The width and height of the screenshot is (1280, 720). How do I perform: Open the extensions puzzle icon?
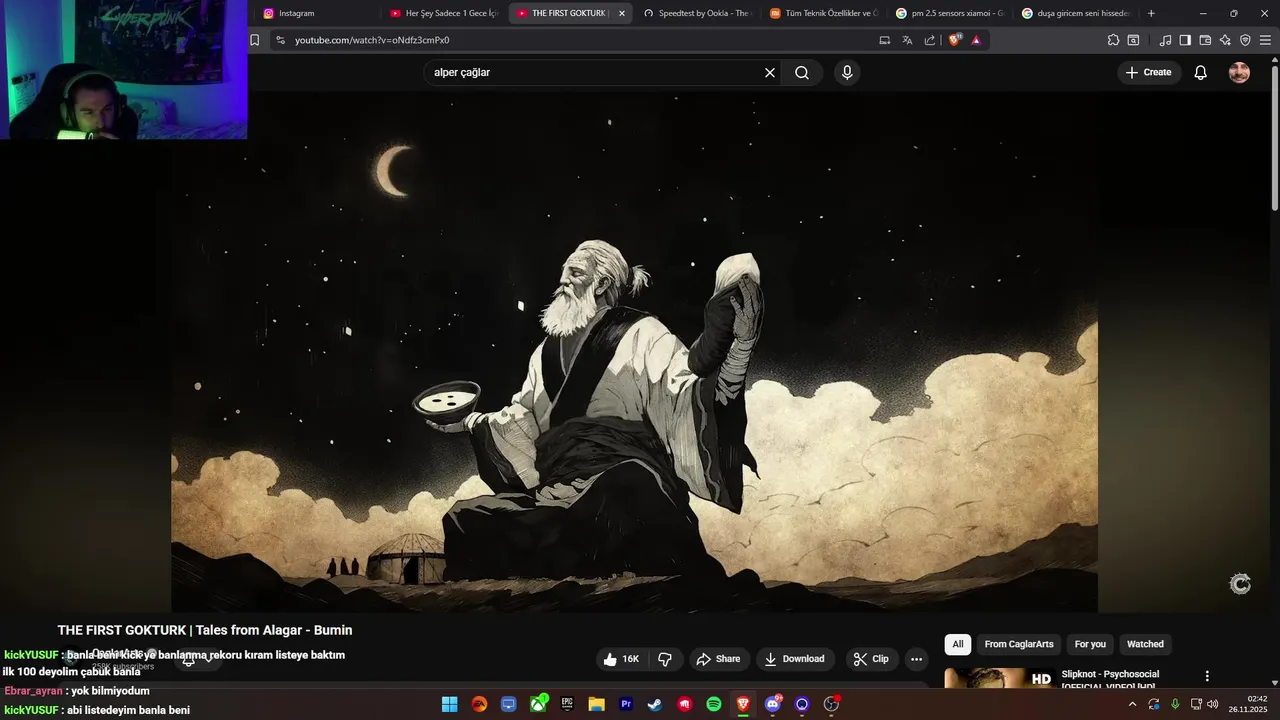(1113, 40)
